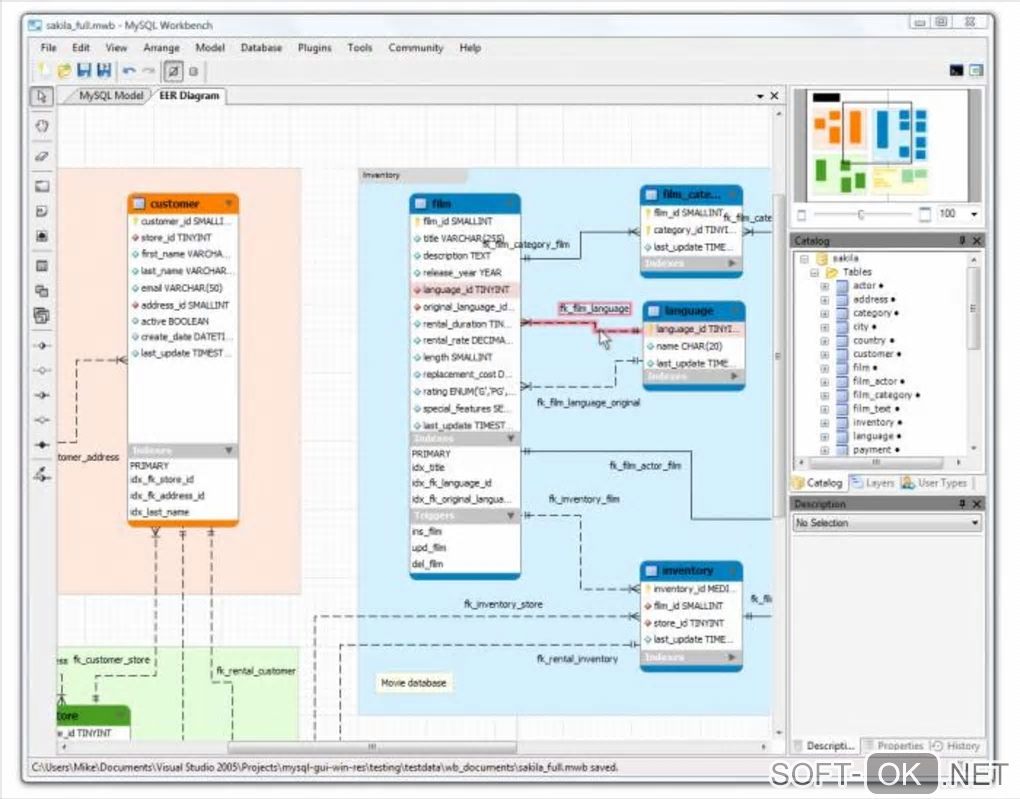Viewport: 1020px width, 799px height.
Task: Switch to the Layers tab
Action: [x=872, y=483]
